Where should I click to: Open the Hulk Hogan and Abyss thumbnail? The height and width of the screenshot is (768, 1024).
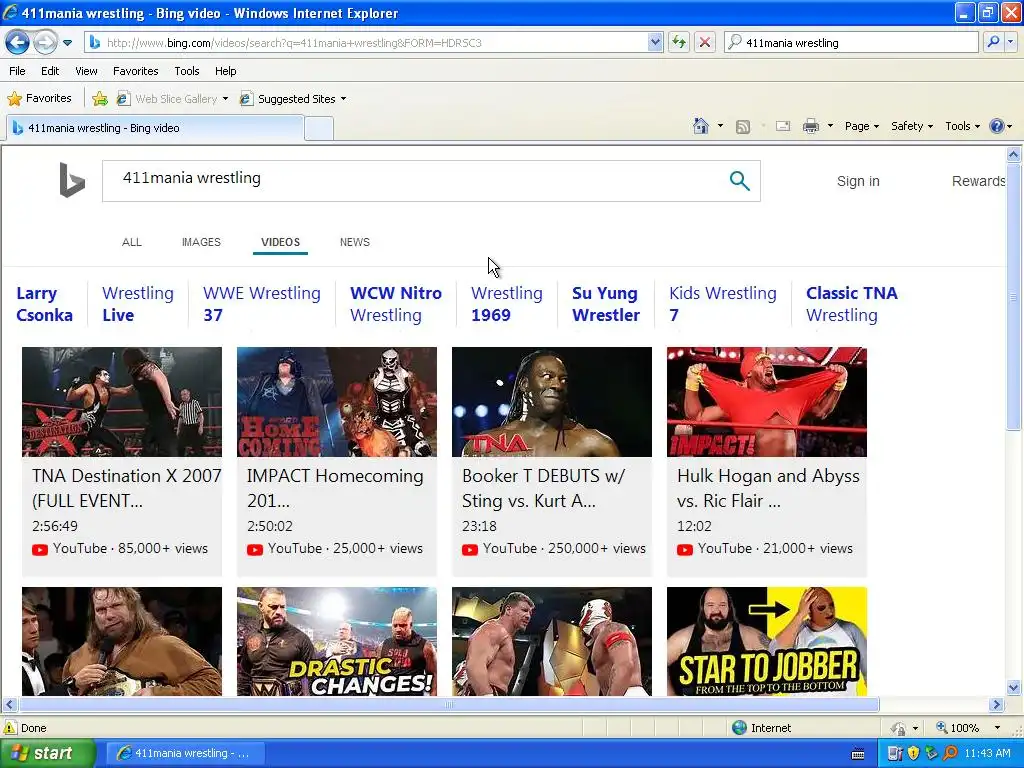click(767, 402)
